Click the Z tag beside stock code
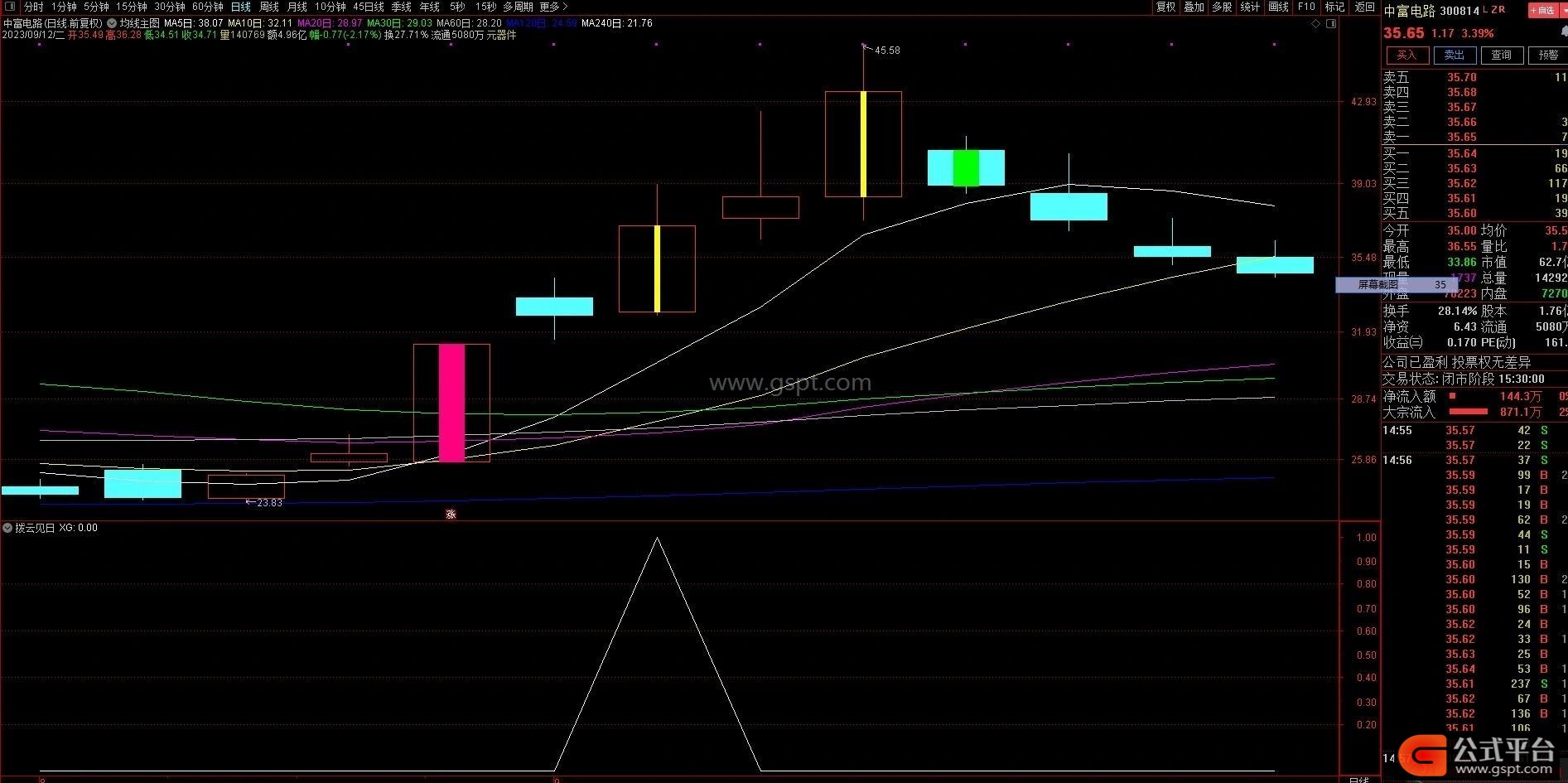This screenshot has width=1568, height=783. [1493, 10]
